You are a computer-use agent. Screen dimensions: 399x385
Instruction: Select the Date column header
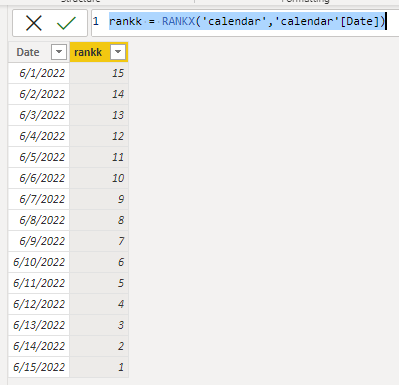tap(39, 52)
